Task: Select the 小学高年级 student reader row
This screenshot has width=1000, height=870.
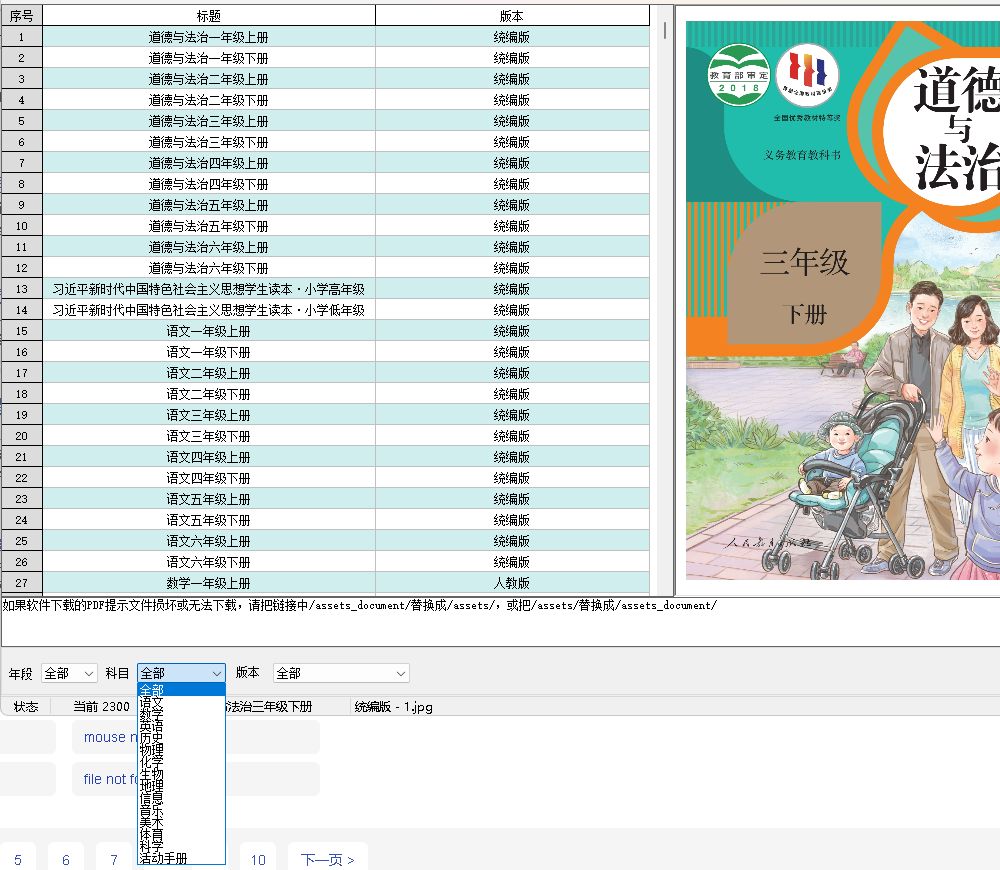Action: [209, 289]
